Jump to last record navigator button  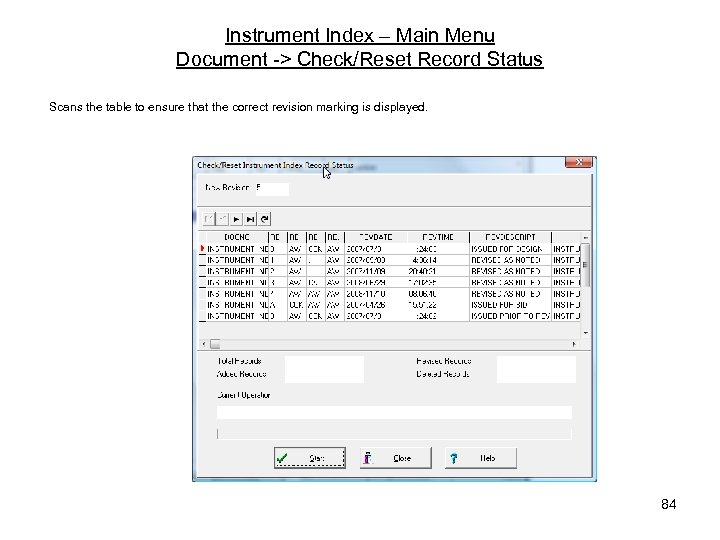click(x=250, y=219)
